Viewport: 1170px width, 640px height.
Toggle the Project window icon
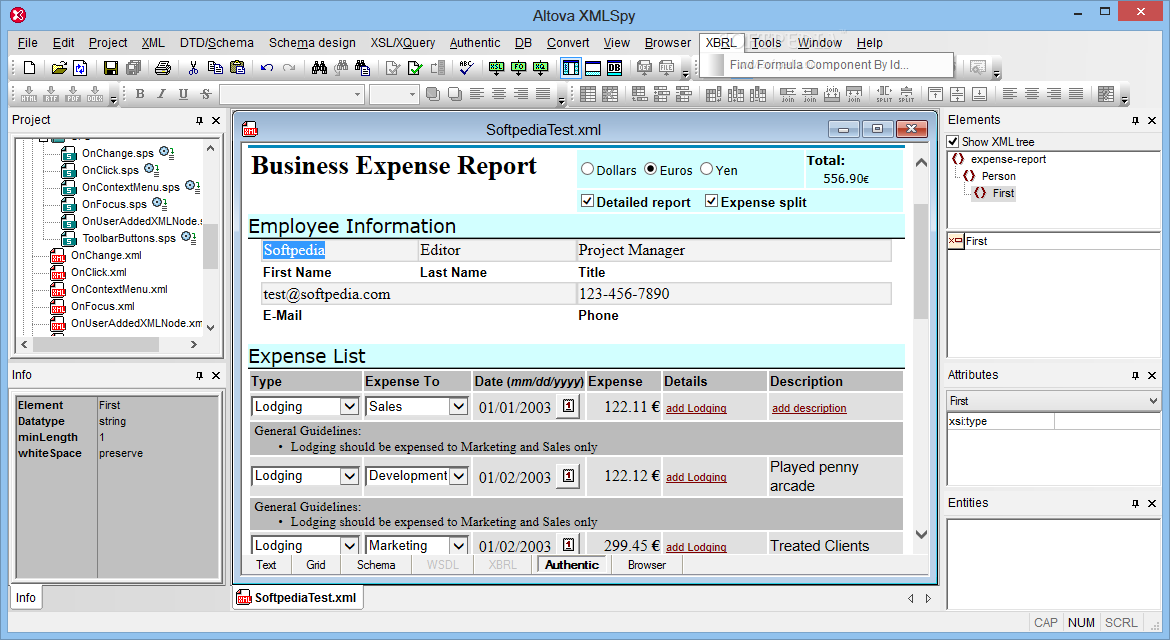(x=571, y=68)
